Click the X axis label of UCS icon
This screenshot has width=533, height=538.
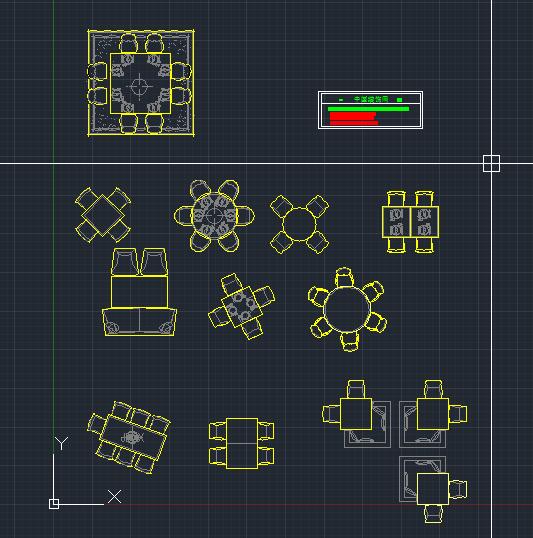click(114, 496)
